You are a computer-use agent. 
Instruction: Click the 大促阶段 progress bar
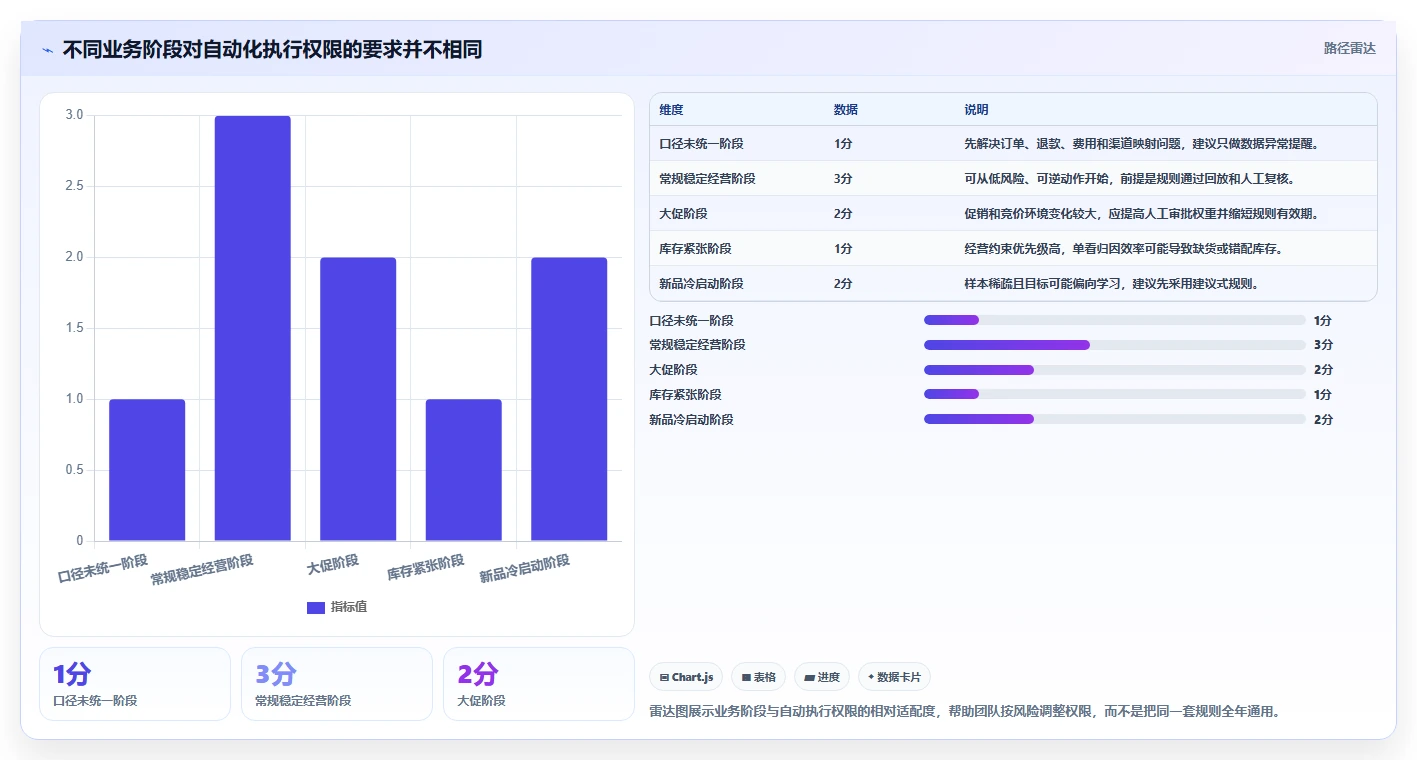point(1115,370)
